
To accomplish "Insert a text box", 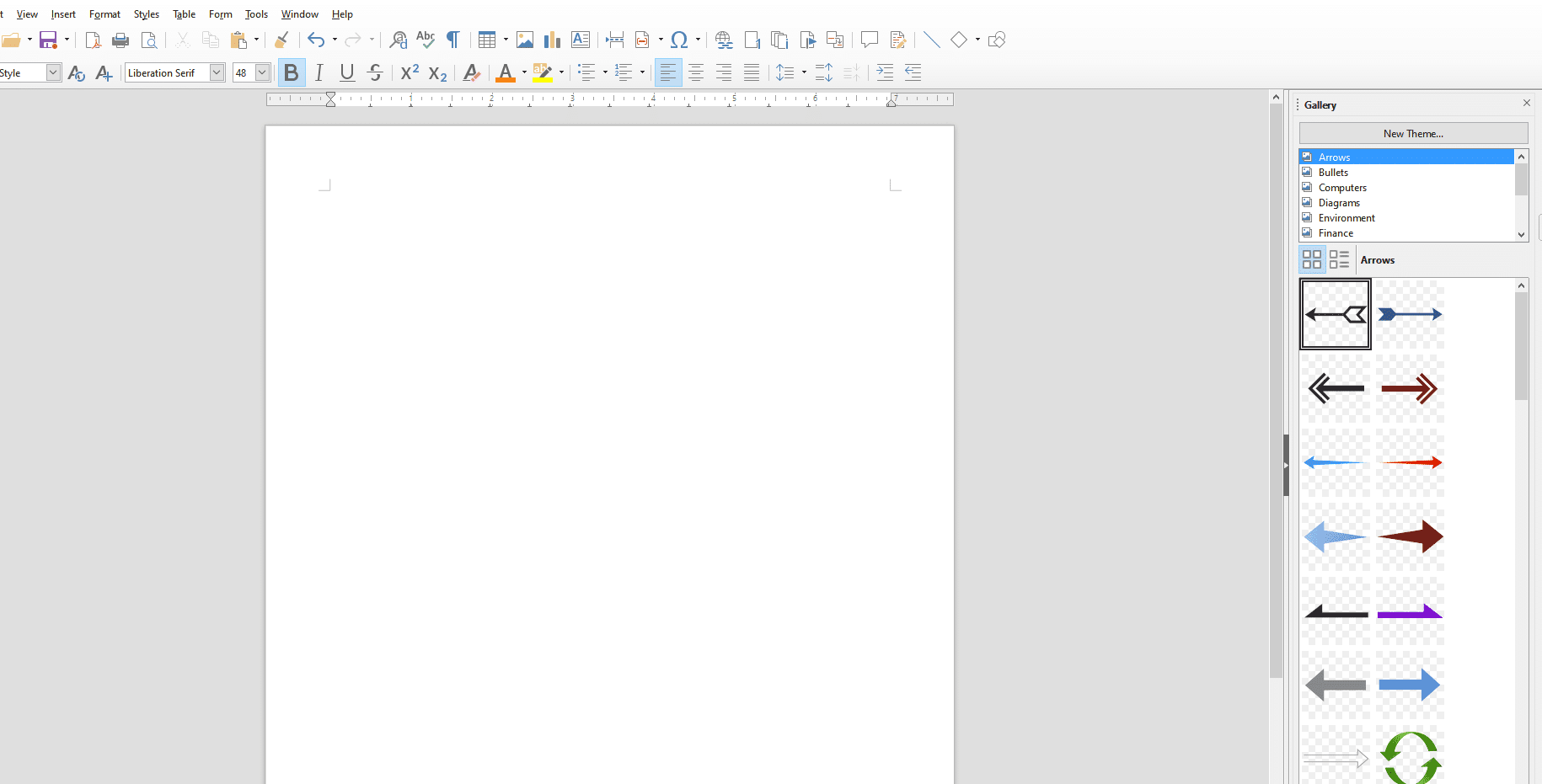I will [580, 40].
